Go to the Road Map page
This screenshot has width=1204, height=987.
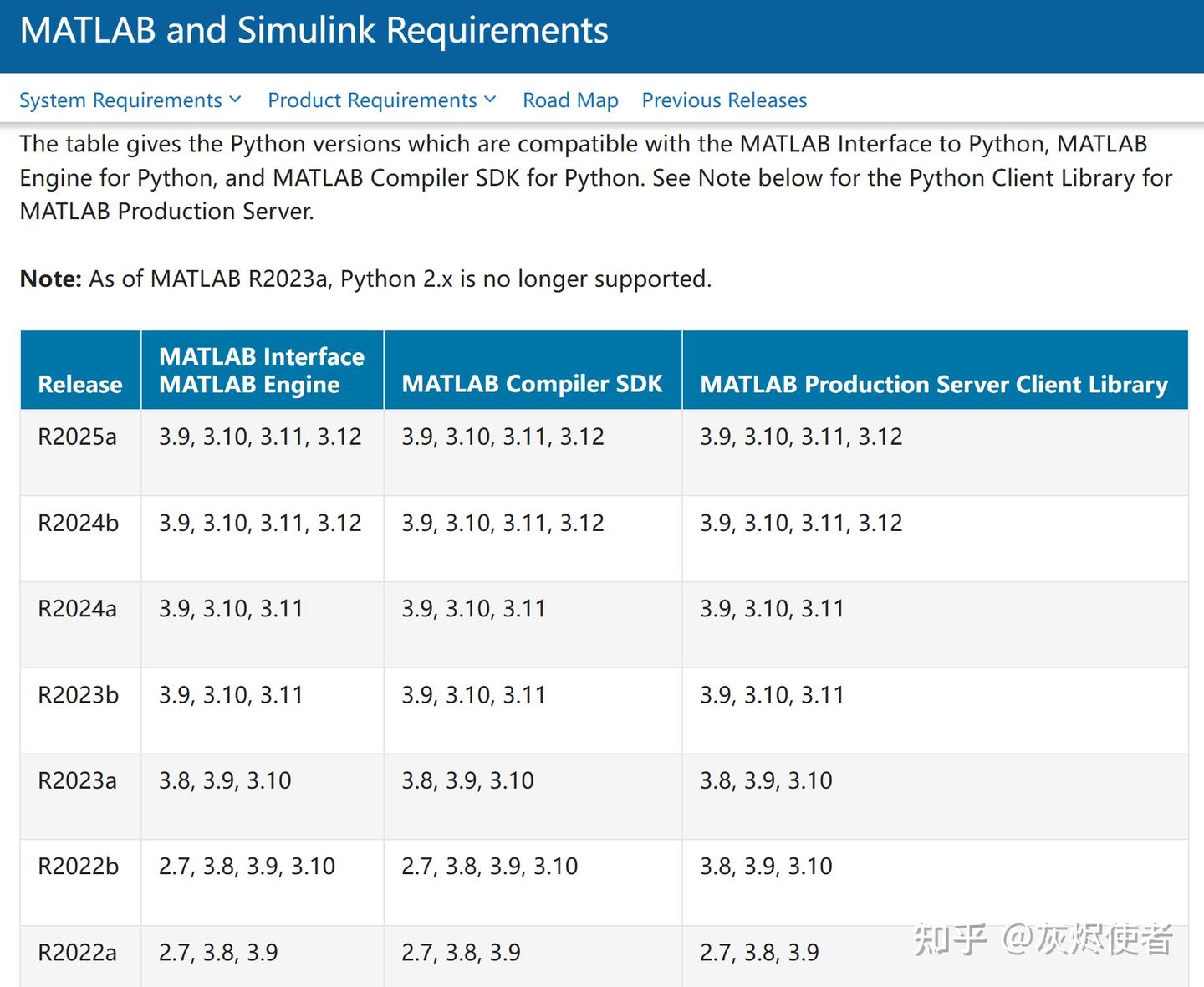pos(570,100)
